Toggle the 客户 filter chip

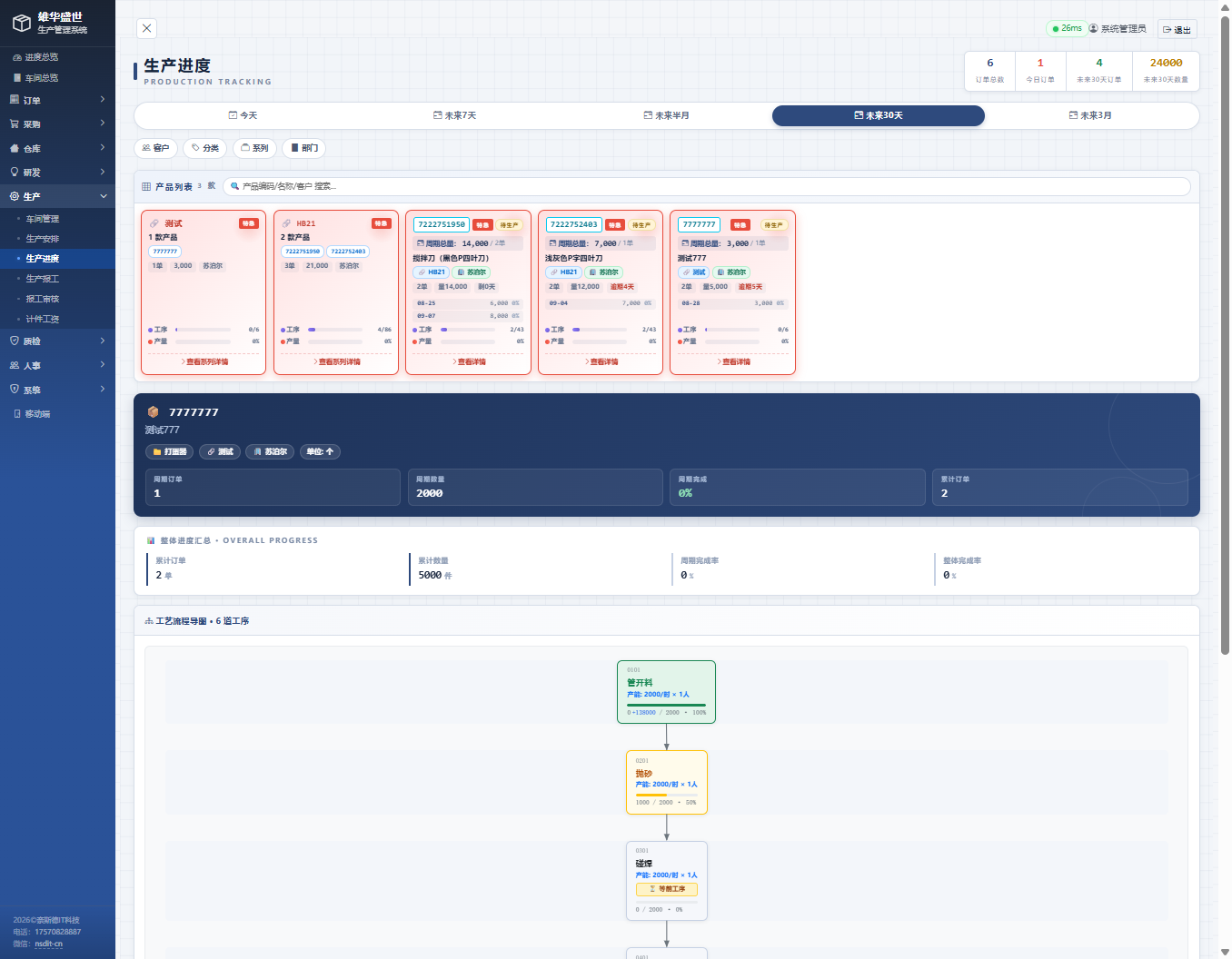point(156,148)
